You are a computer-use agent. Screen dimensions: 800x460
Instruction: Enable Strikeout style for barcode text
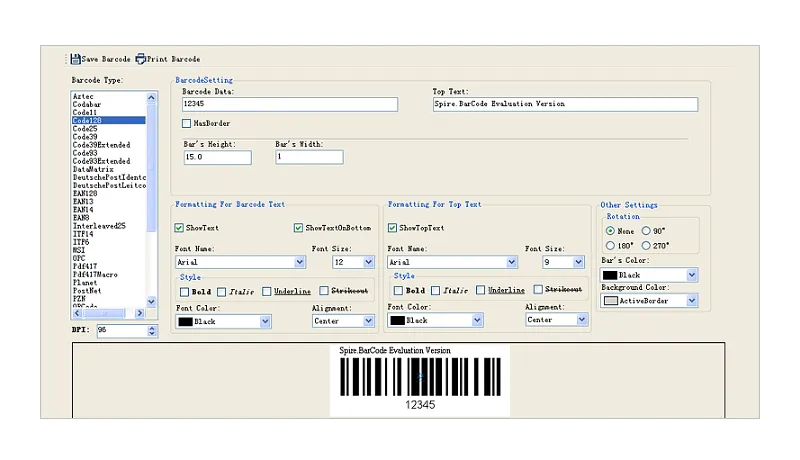pyautogui.click(x=324, y=291)
